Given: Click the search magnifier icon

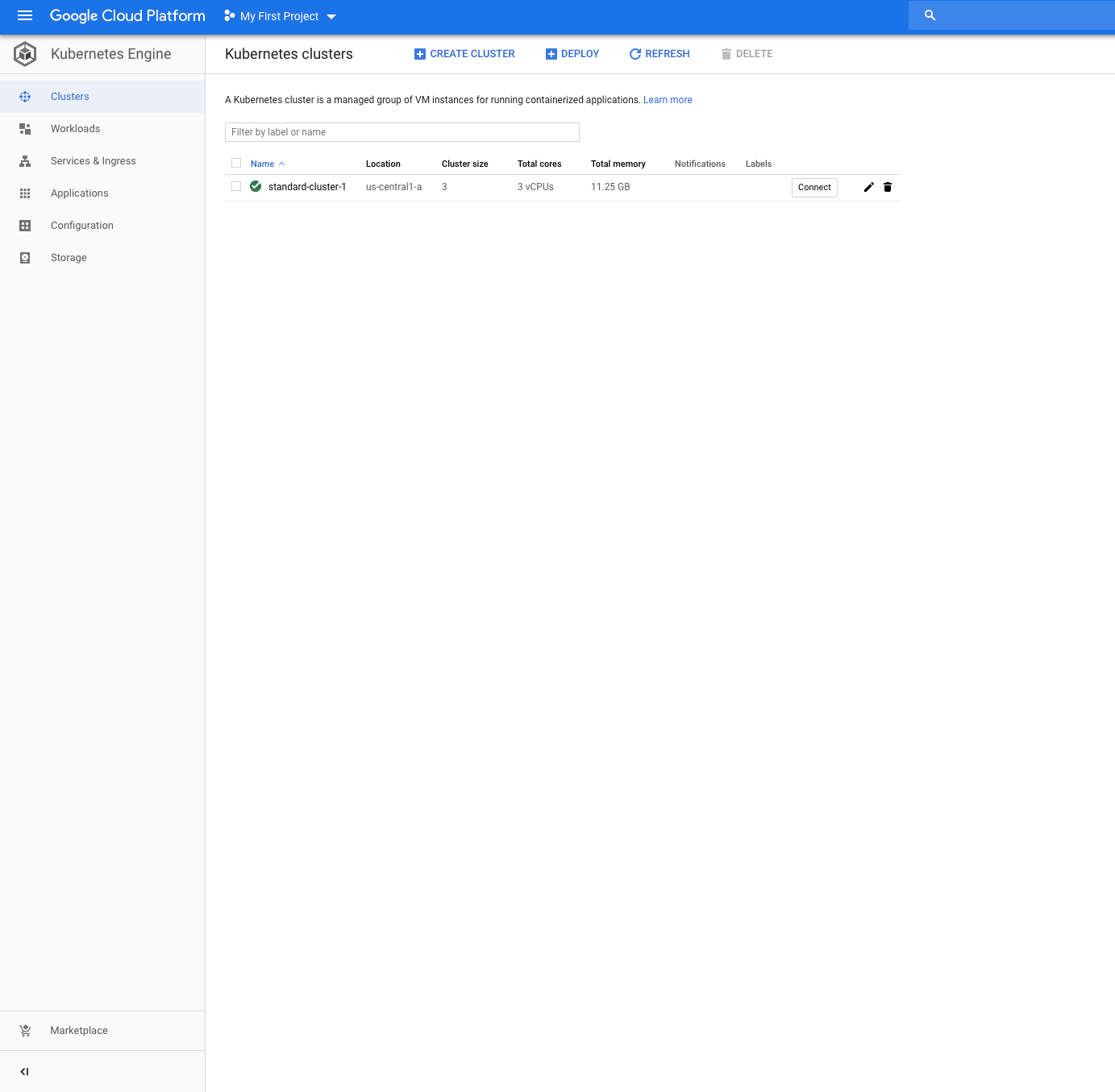Looking at the screenshot, I should 930,15.
